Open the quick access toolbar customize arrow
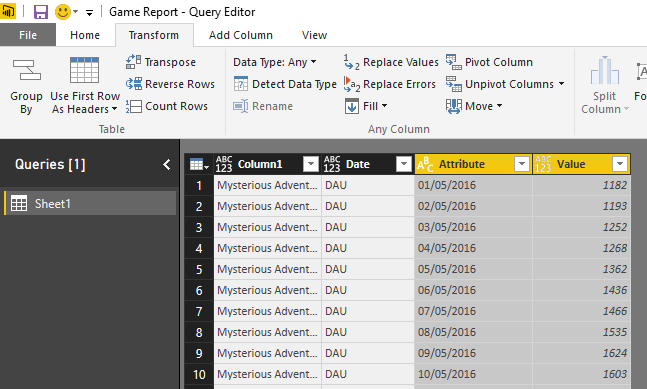 [x=89, y=13]
